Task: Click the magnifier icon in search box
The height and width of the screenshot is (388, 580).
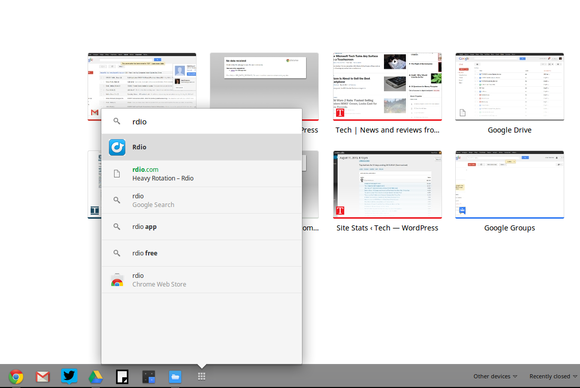Action: (117, 121)
